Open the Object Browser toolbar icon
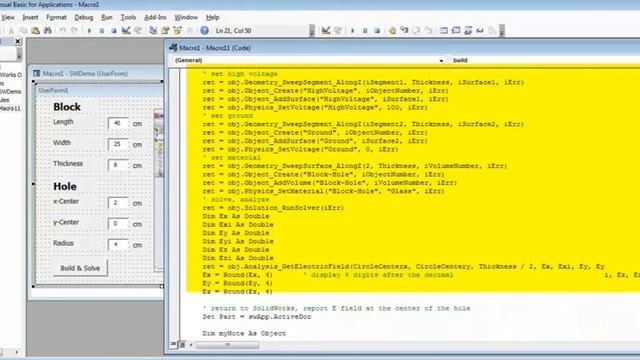This screenshot has height=360, width=640. pyautogui.click(x=178, y=31)
